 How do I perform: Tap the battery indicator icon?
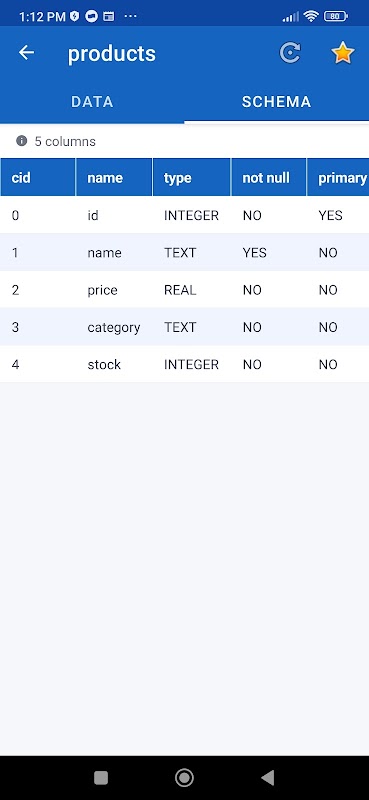tap(335, 16)
